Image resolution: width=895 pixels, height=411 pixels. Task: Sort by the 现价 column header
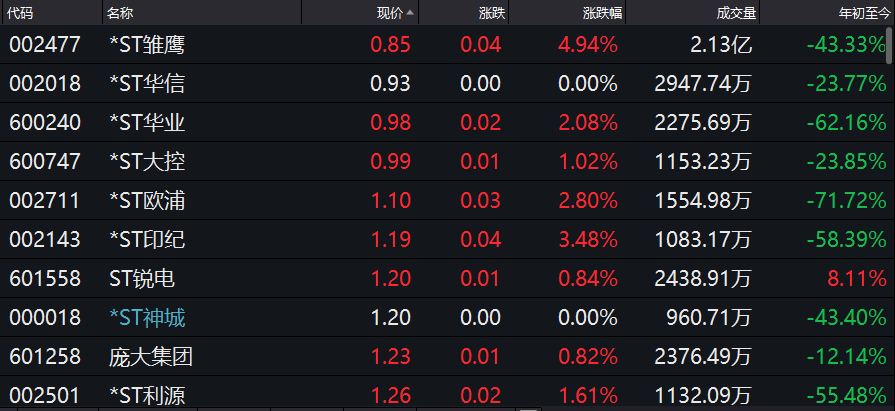coord(390,13)
